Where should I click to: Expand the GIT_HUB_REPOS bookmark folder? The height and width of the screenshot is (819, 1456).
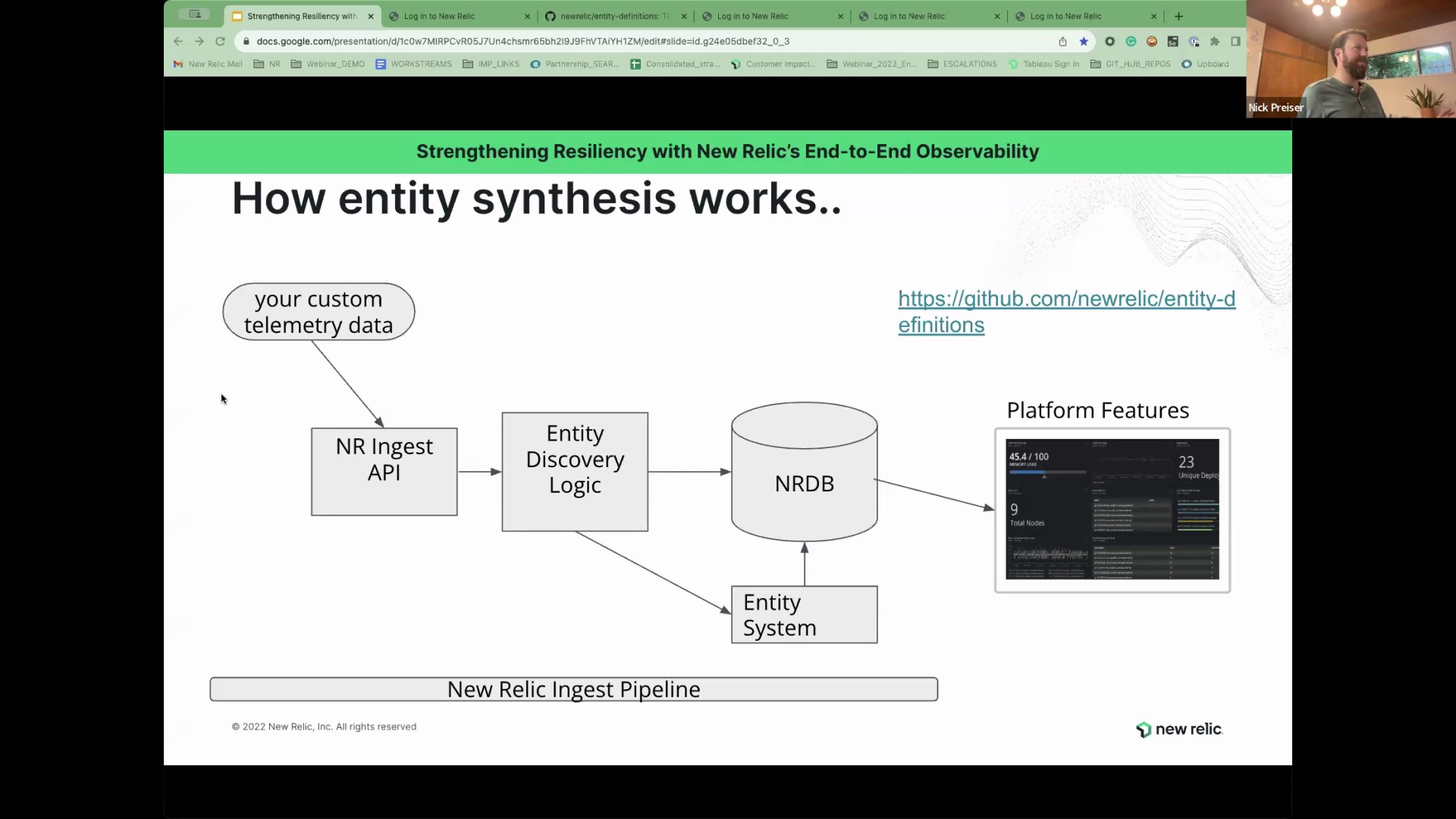point(1131,64)
